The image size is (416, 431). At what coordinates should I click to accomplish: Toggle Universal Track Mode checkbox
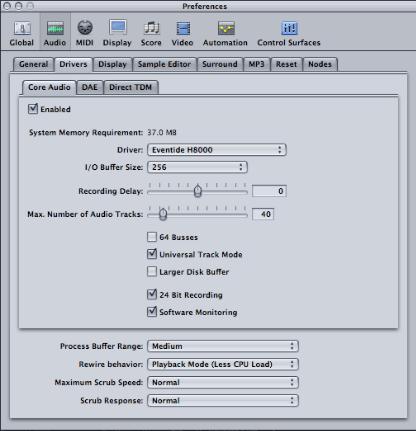tap(152, 254)
